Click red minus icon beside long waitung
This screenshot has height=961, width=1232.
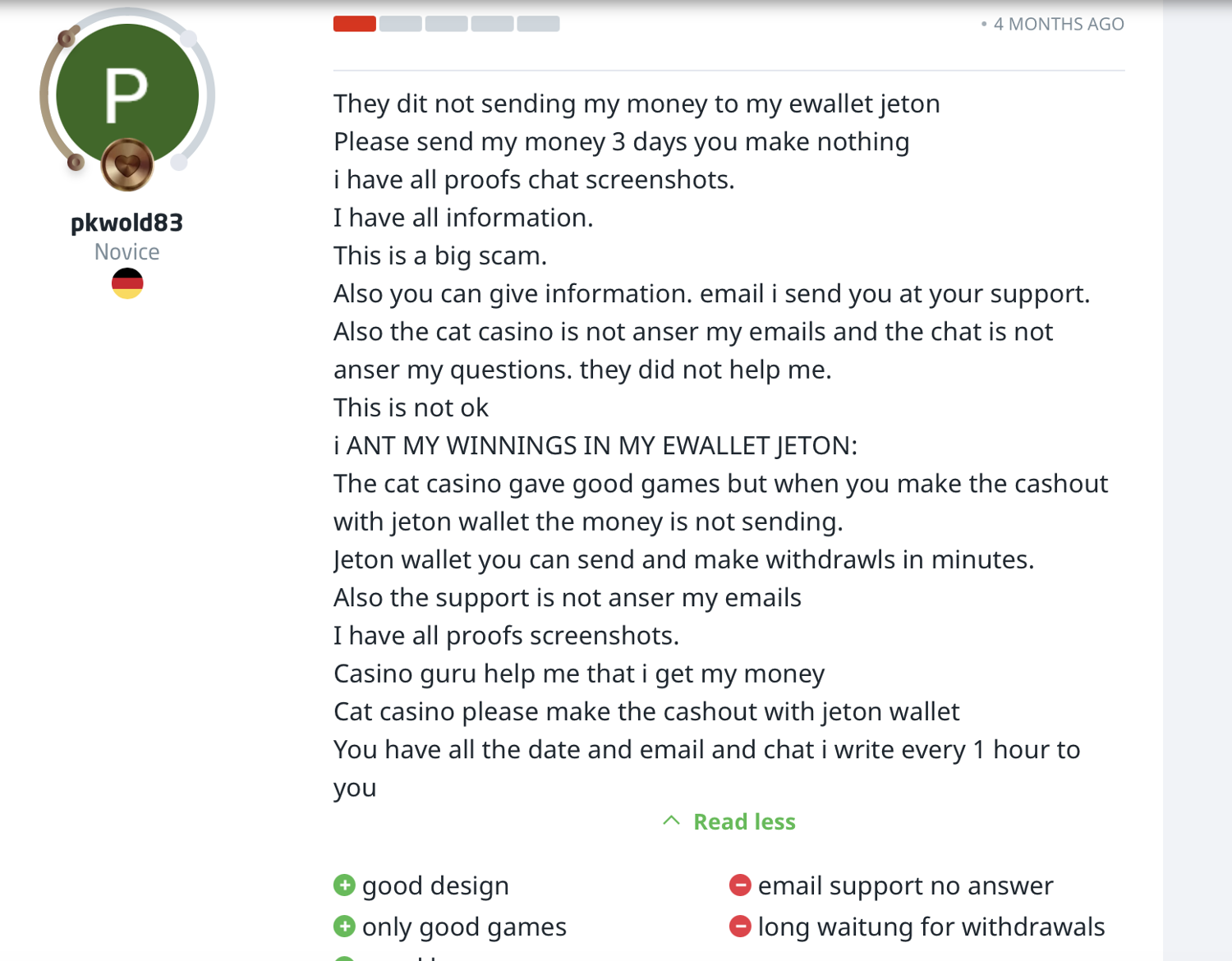tap(740, 927)
